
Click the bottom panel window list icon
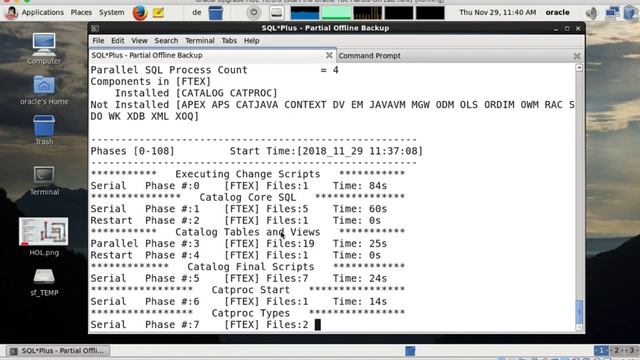point(410,351)
